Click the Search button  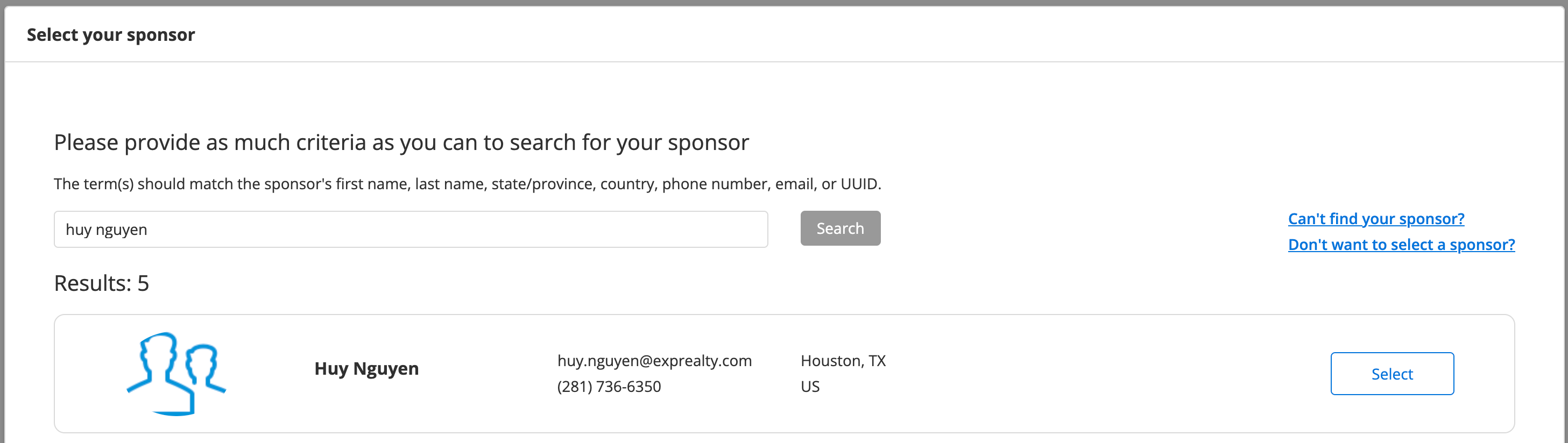840,228
